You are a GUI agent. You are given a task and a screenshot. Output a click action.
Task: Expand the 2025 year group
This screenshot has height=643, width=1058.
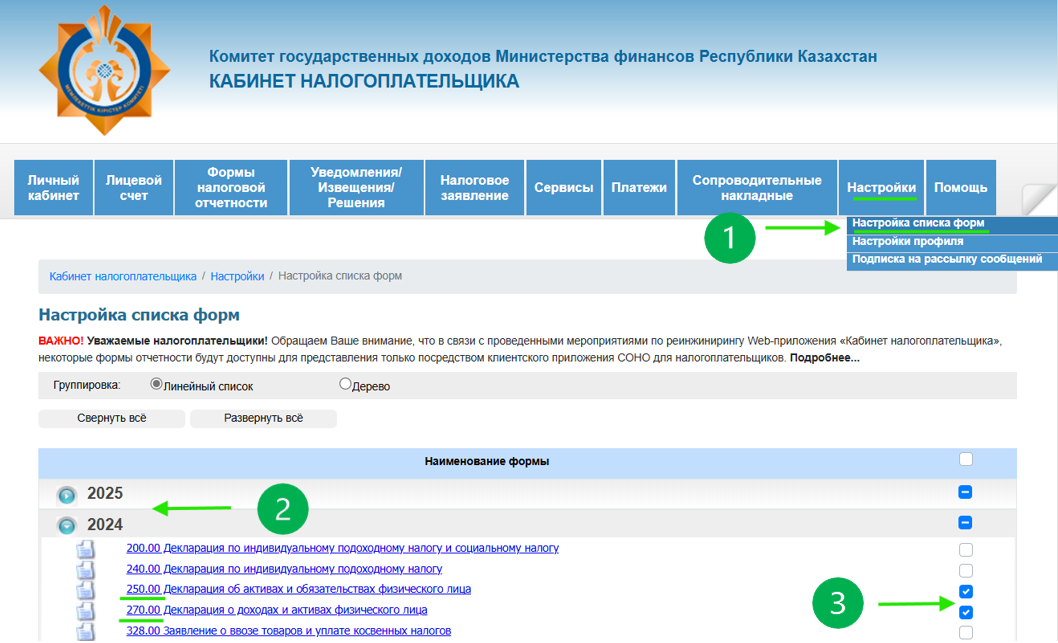pyautogui.click(x=67, y=496)
